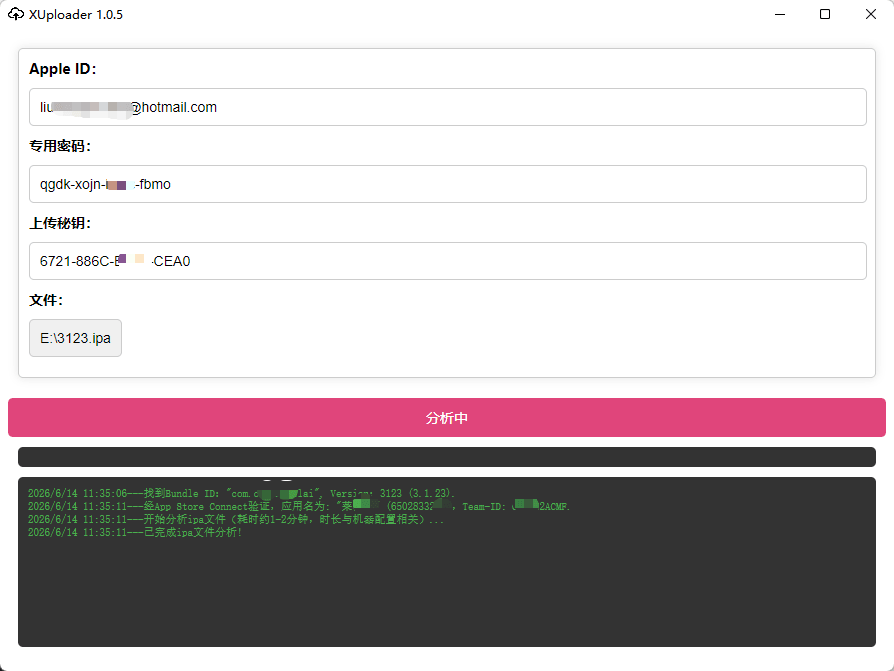Click the XUploader 1.0.5 window title
The height and width of the screenshot is (671, 894).
76,15
